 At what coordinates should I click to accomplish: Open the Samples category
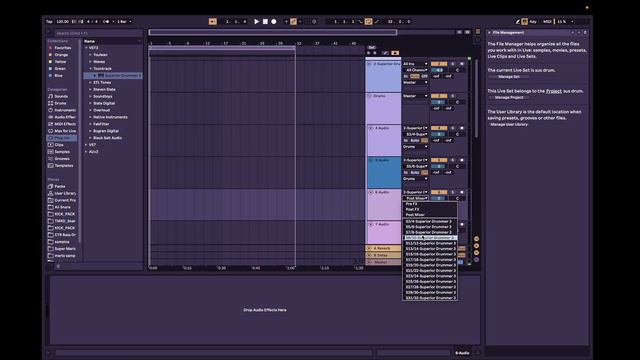click(61, 152)
